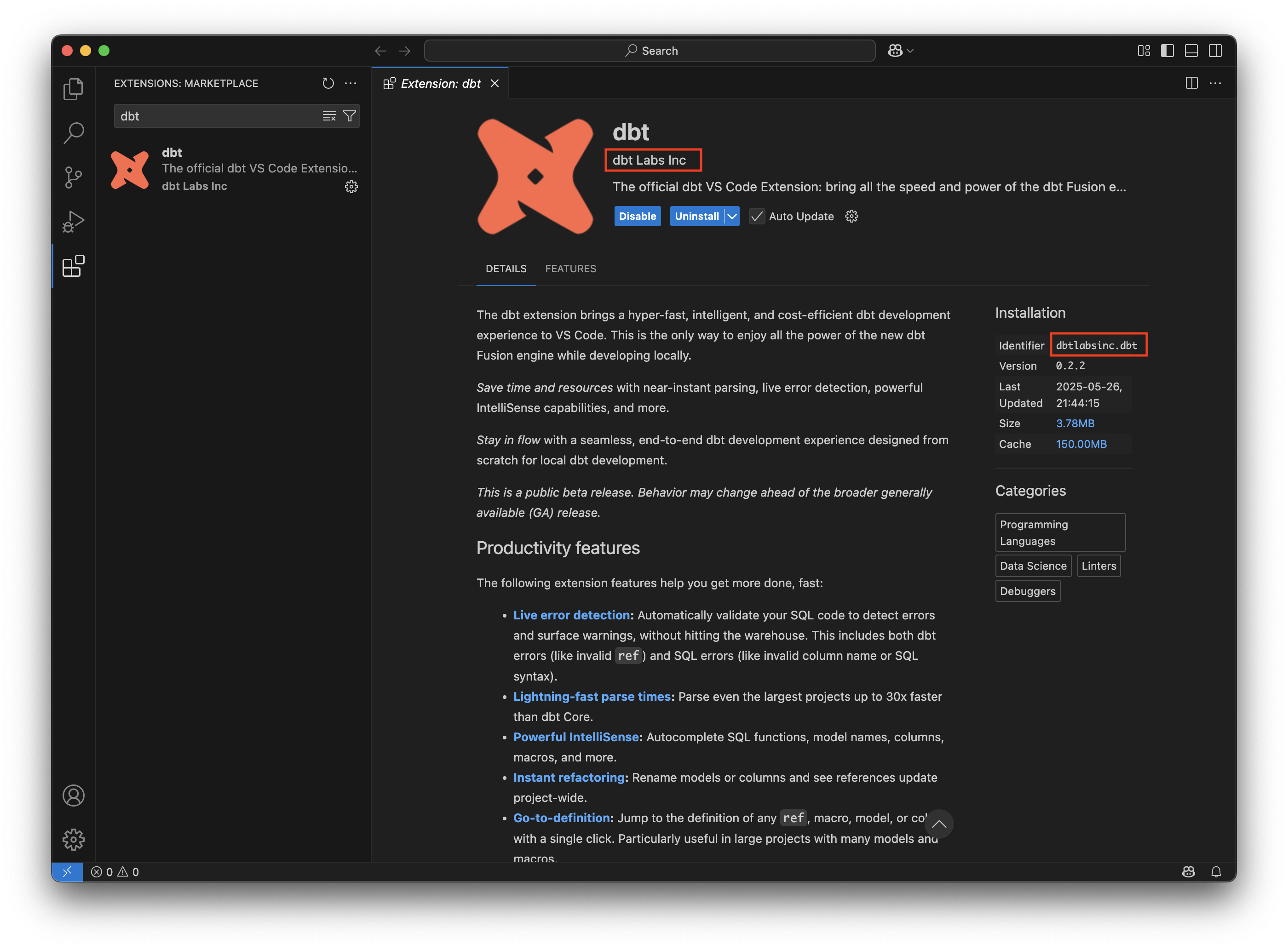Viewport: 1288px width, 950px height.
Task: Select the DETAILS tab
Action: [506, 269]
